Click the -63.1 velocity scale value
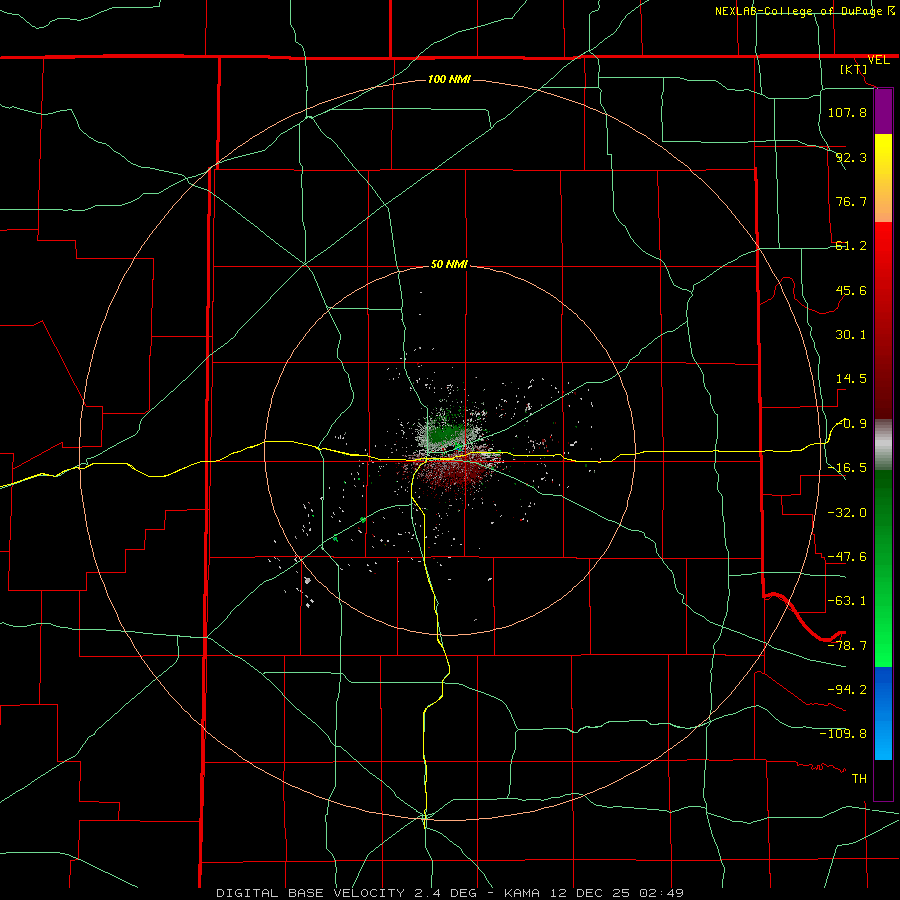 [x=847, y=601]
